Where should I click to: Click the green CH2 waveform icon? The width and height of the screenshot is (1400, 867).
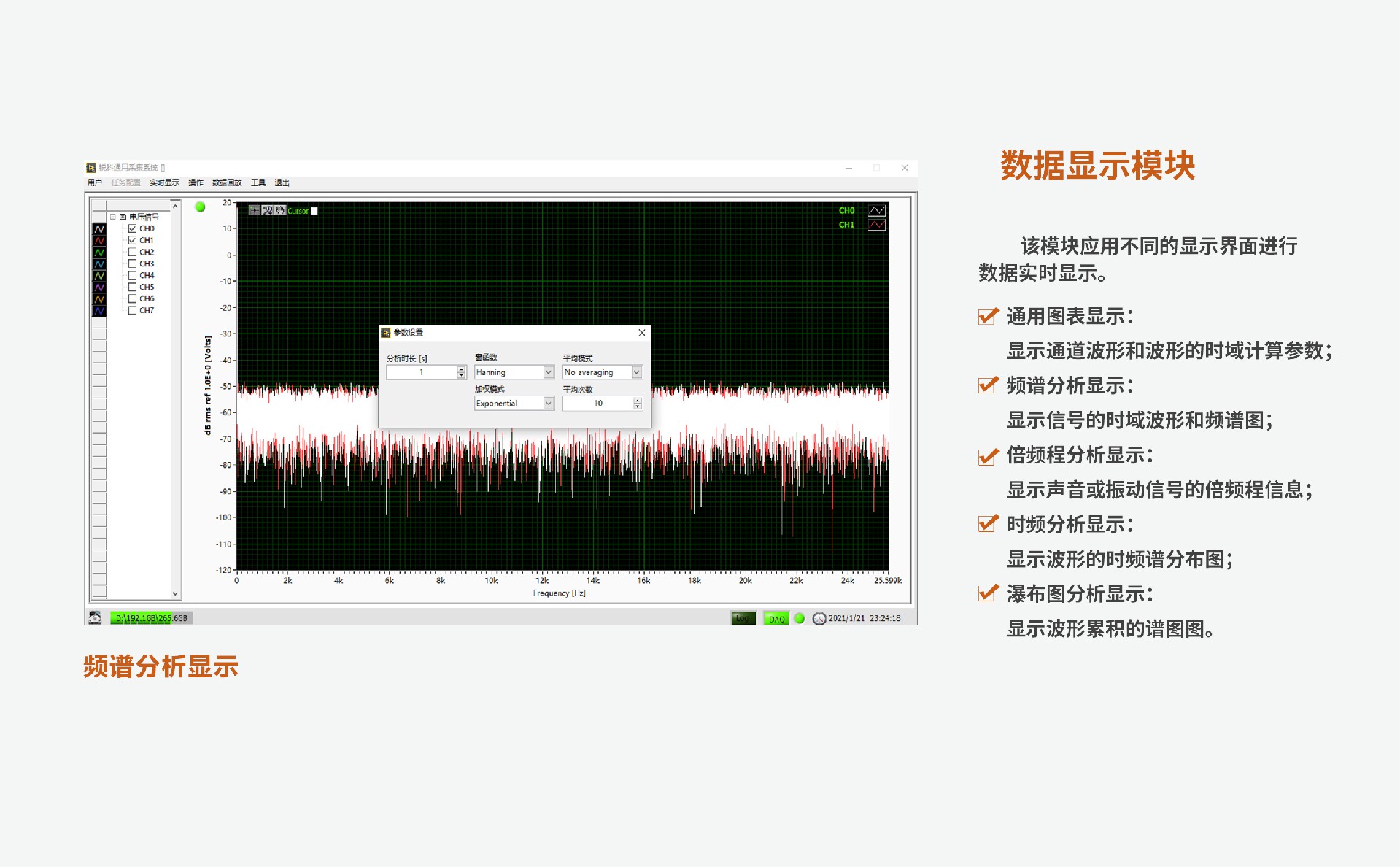point(99,253)
